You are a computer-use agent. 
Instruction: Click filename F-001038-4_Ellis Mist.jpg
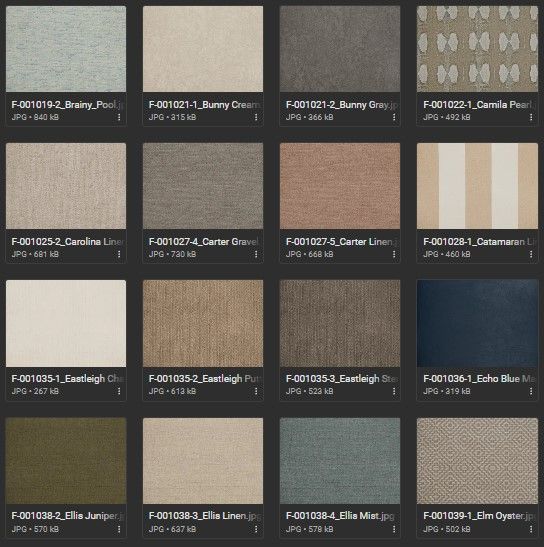pyautogui.click(x=340, y=516)
